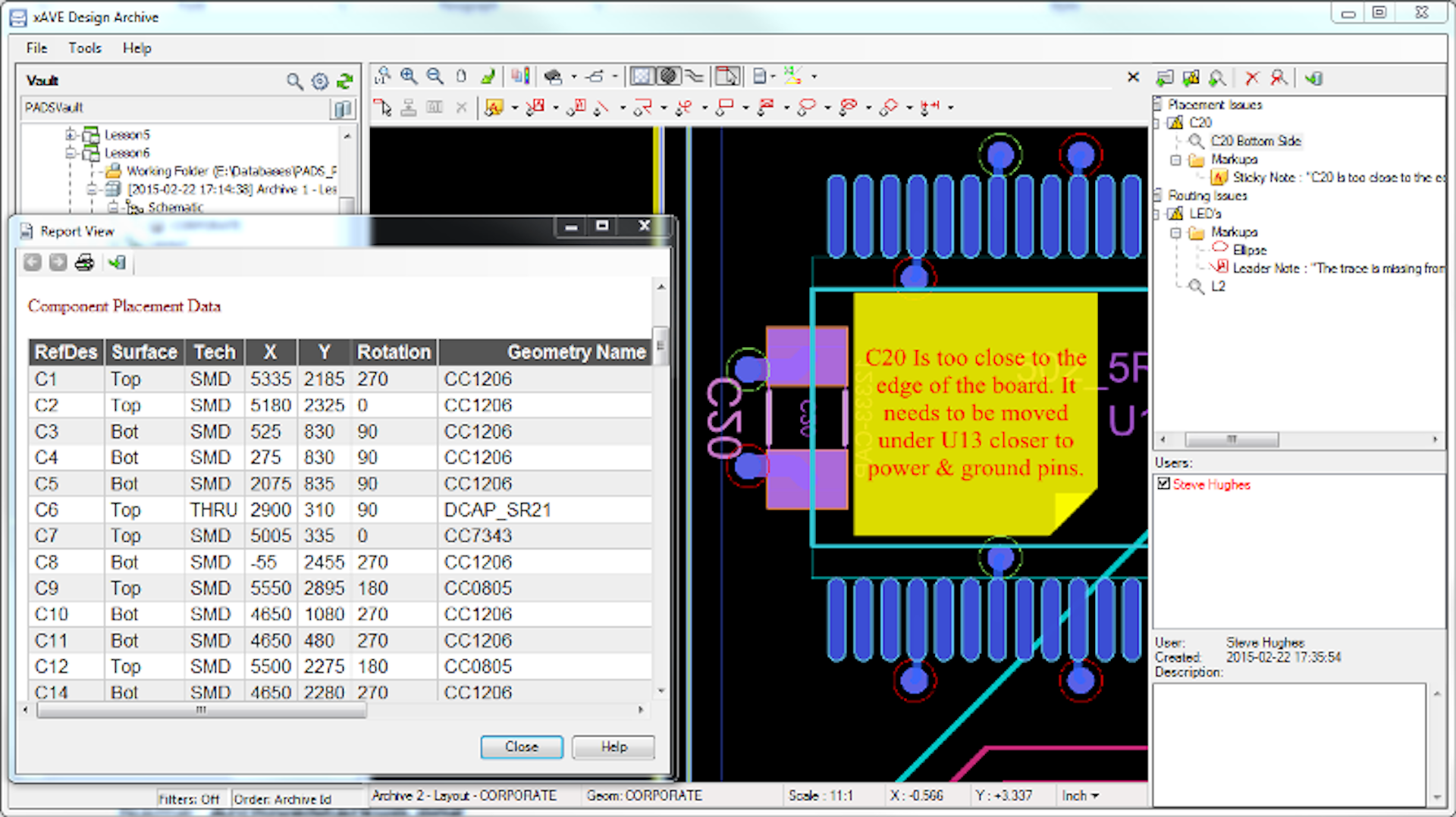Viewport: 1456px width, 817px height.
Task: Open the Vault settings gear icon
Action: (x=319, y=81)
